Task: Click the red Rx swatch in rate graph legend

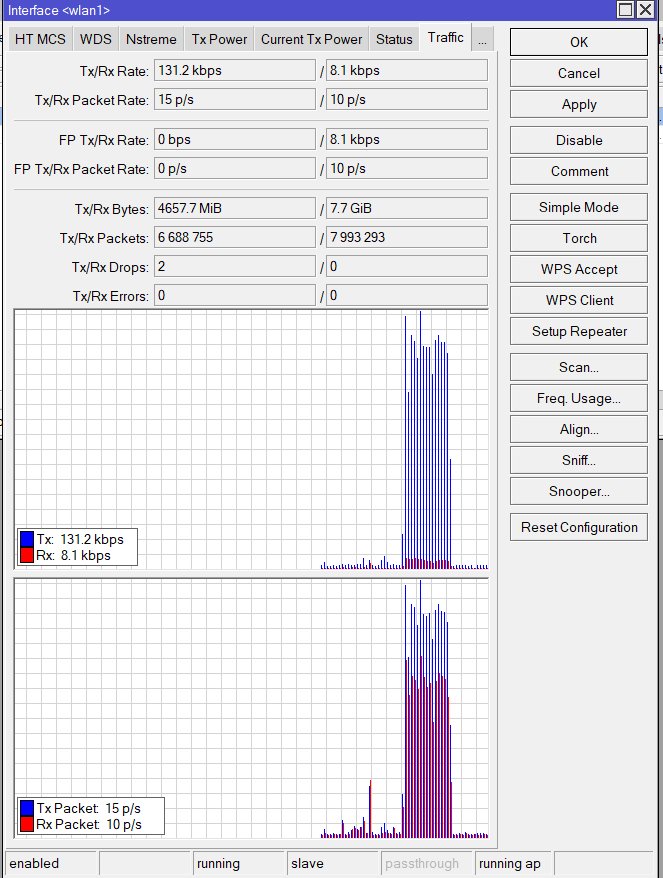Action: click(x=27, y=555)
